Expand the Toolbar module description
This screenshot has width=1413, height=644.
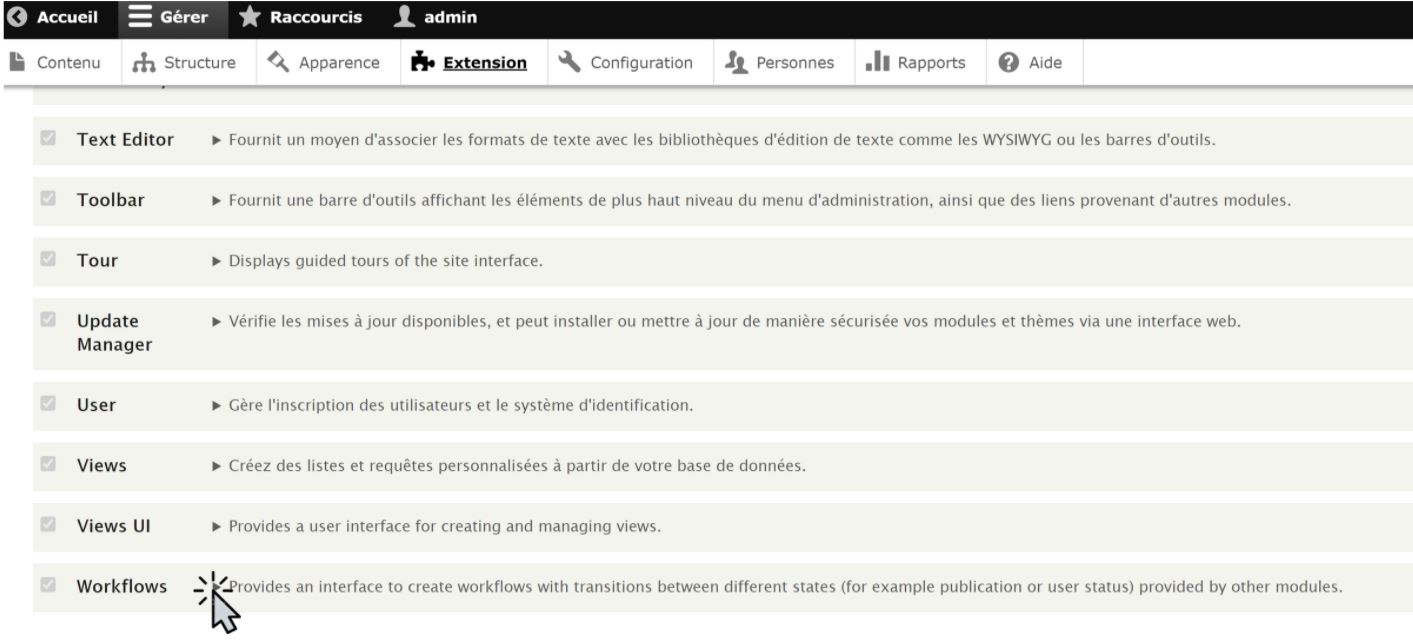point(217,201)
